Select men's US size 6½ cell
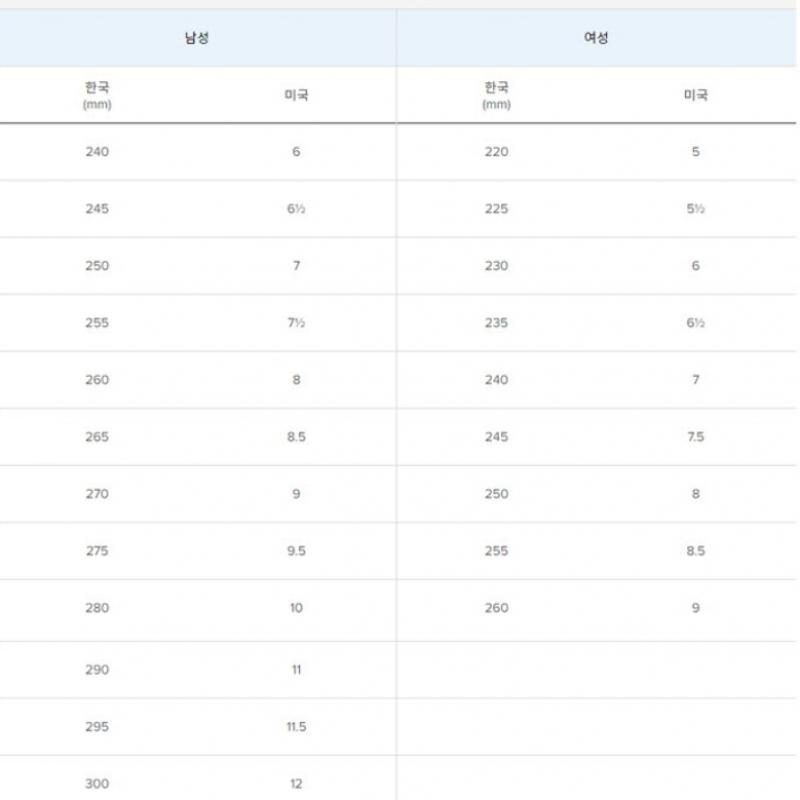800x800 pixels. coord(296,209)
